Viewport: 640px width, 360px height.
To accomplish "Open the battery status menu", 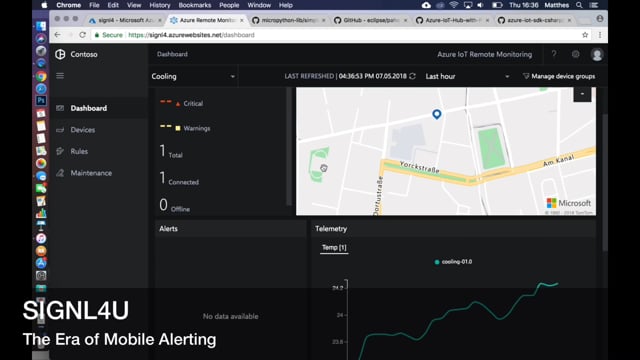I will pos(497,5).
